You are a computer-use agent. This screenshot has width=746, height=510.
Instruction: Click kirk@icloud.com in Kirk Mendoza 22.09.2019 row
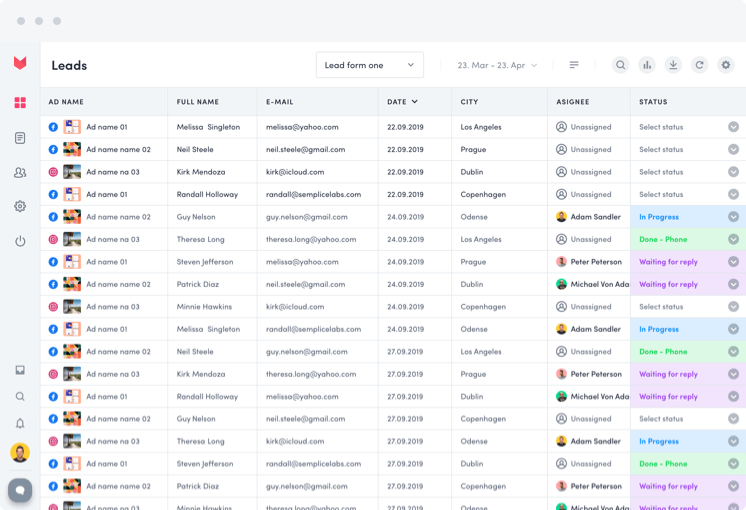295,172
